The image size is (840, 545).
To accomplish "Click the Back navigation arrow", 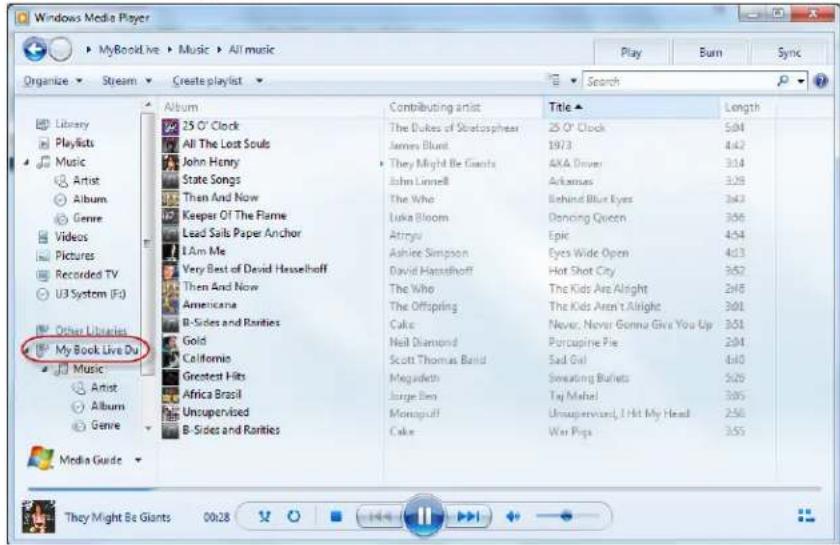I will coord(35,49).
